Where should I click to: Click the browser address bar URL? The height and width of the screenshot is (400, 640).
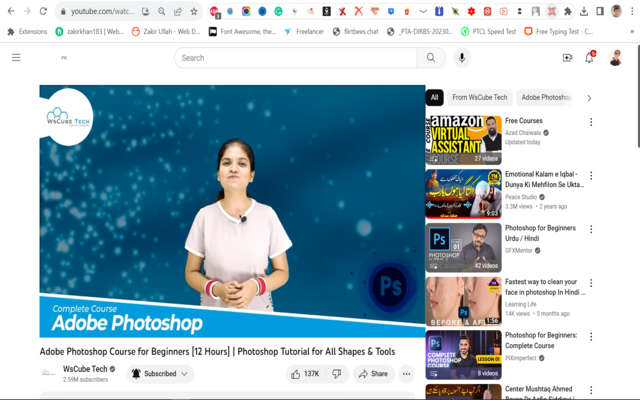pos(102,11)
